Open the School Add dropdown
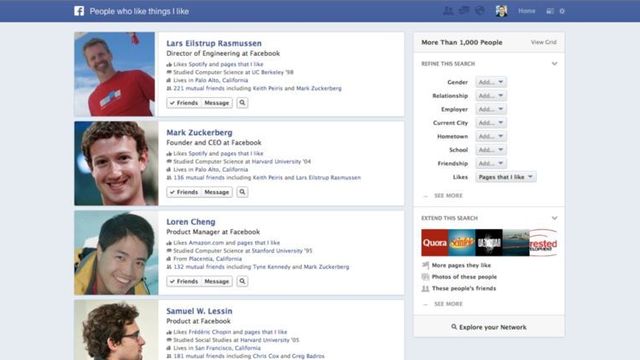Image resolution: width=640 pixels, height=360 pixels. coord(491,150)
